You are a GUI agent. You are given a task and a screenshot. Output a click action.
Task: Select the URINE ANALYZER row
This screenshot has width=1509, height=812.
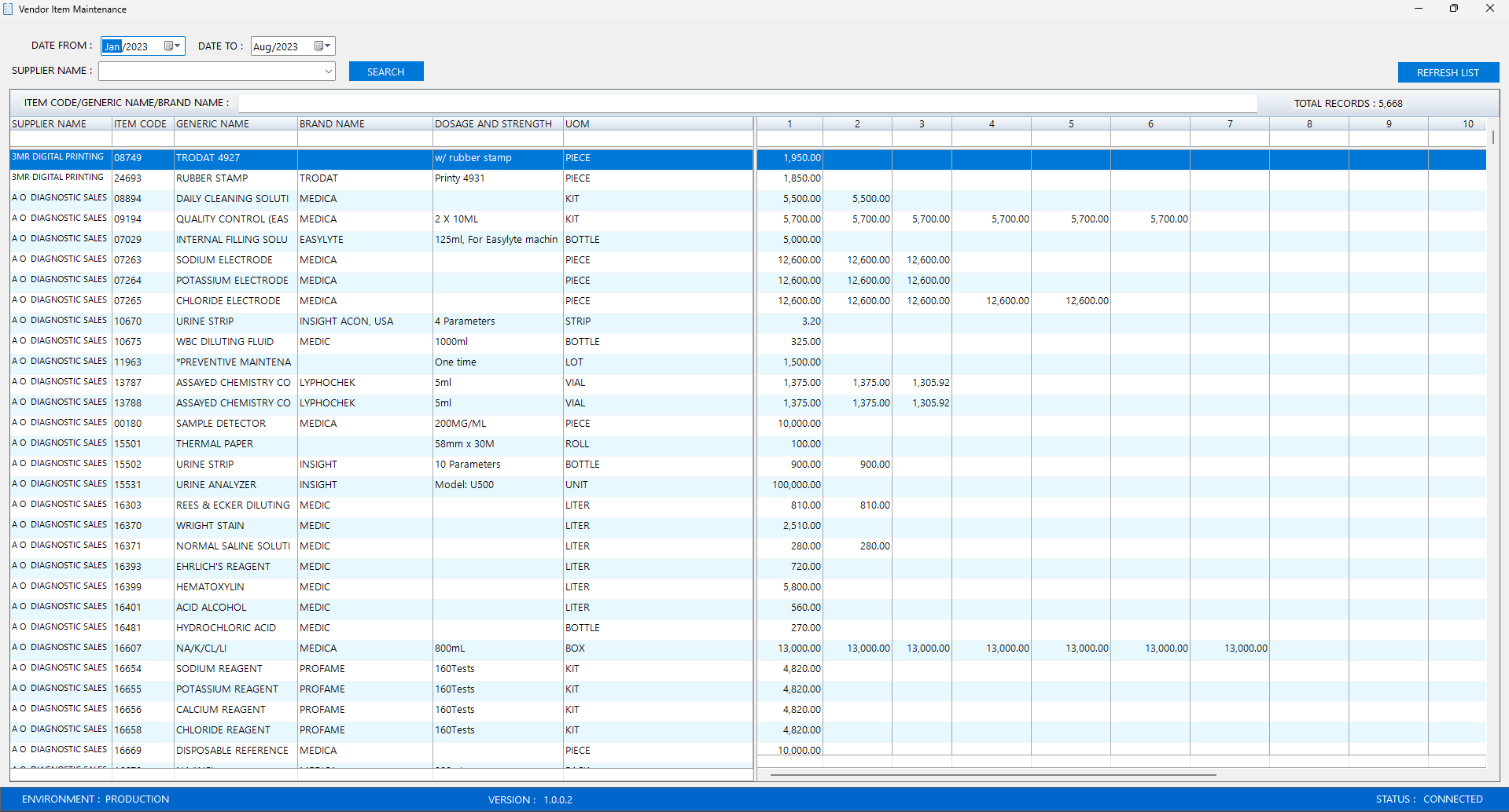(x=216, y=485)
